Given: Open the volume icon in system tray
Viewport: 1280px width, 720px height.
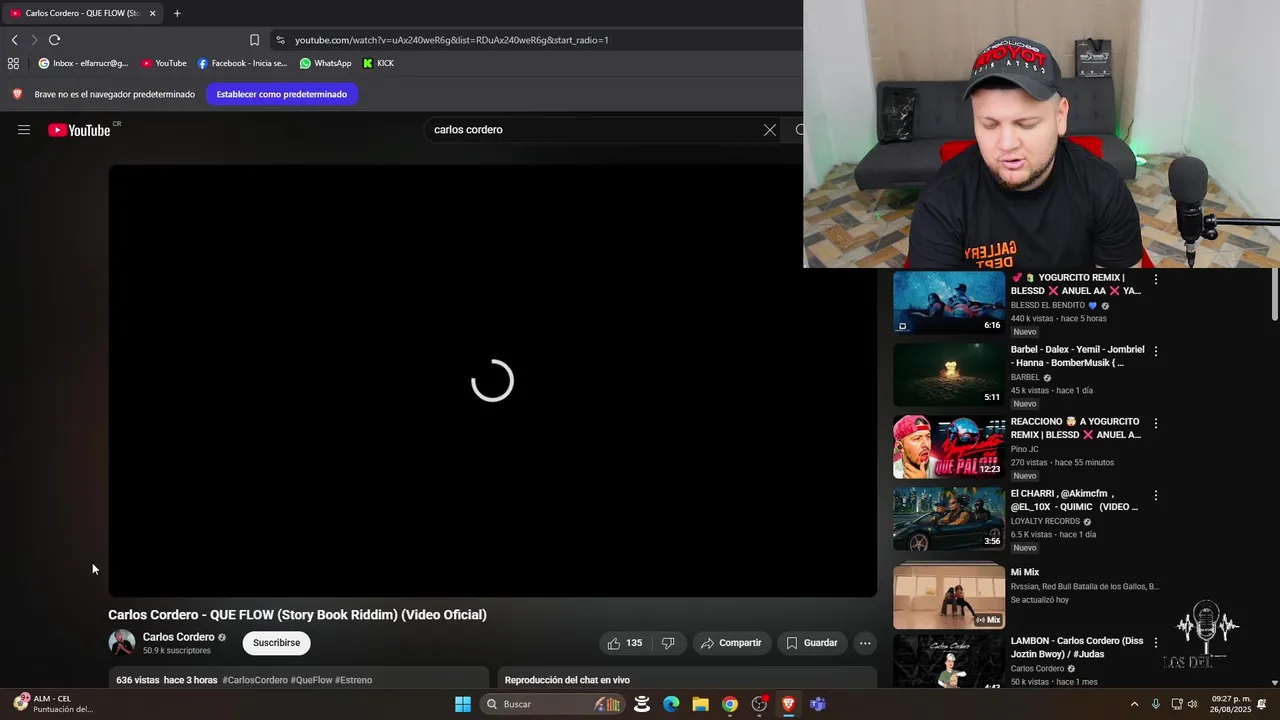Looking at the screenshot, I should pos(1192,704).
